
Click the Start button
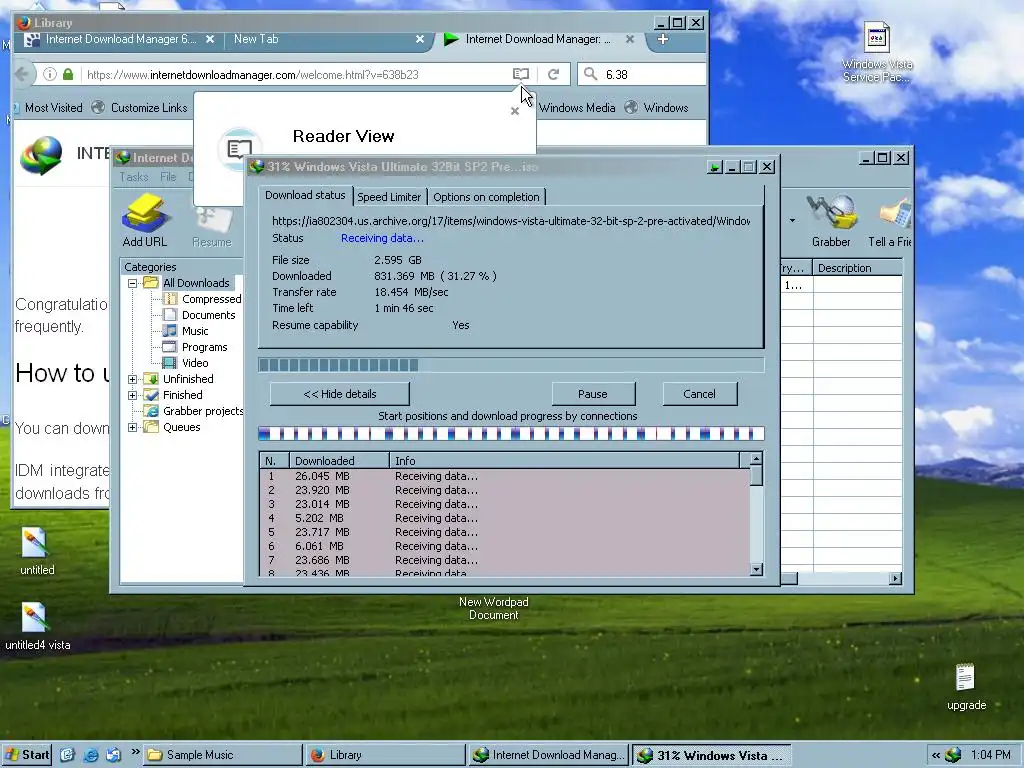(x=27, y=755)
